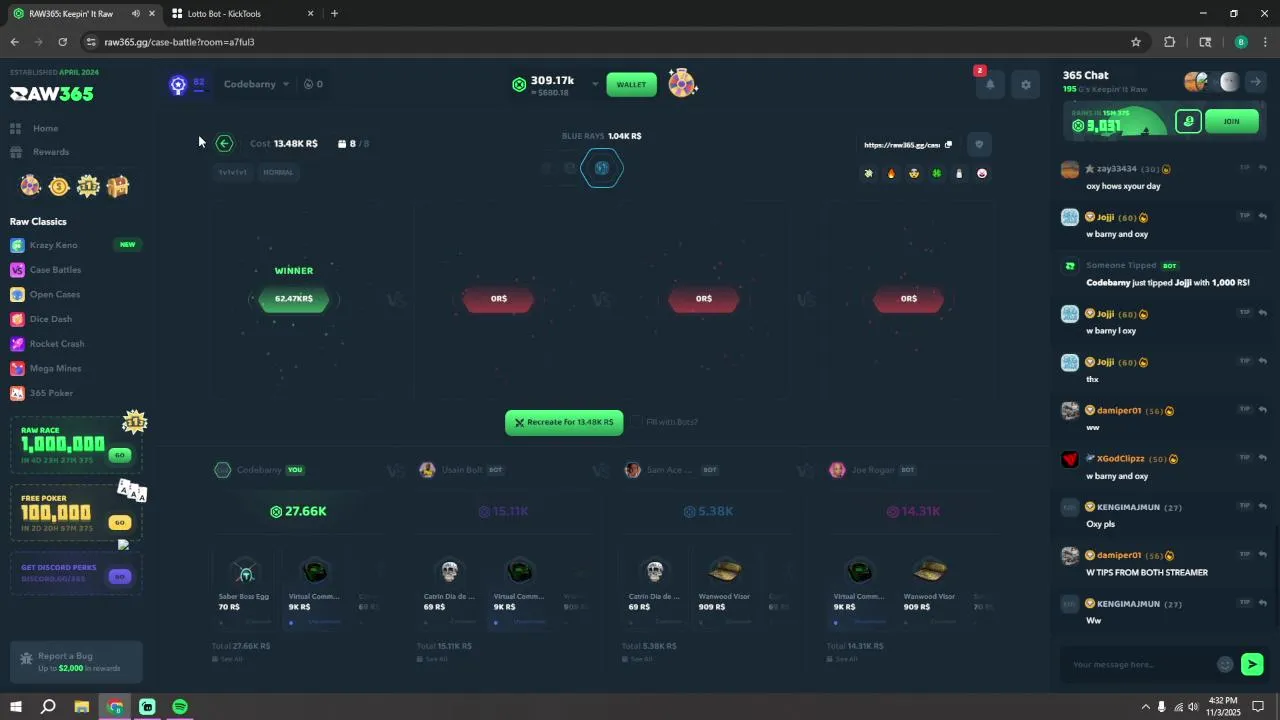Tip zay33434 in chat
The width and height of the screenshot is (1280, 720).
pyautogui.click(x=1245, y=168)
